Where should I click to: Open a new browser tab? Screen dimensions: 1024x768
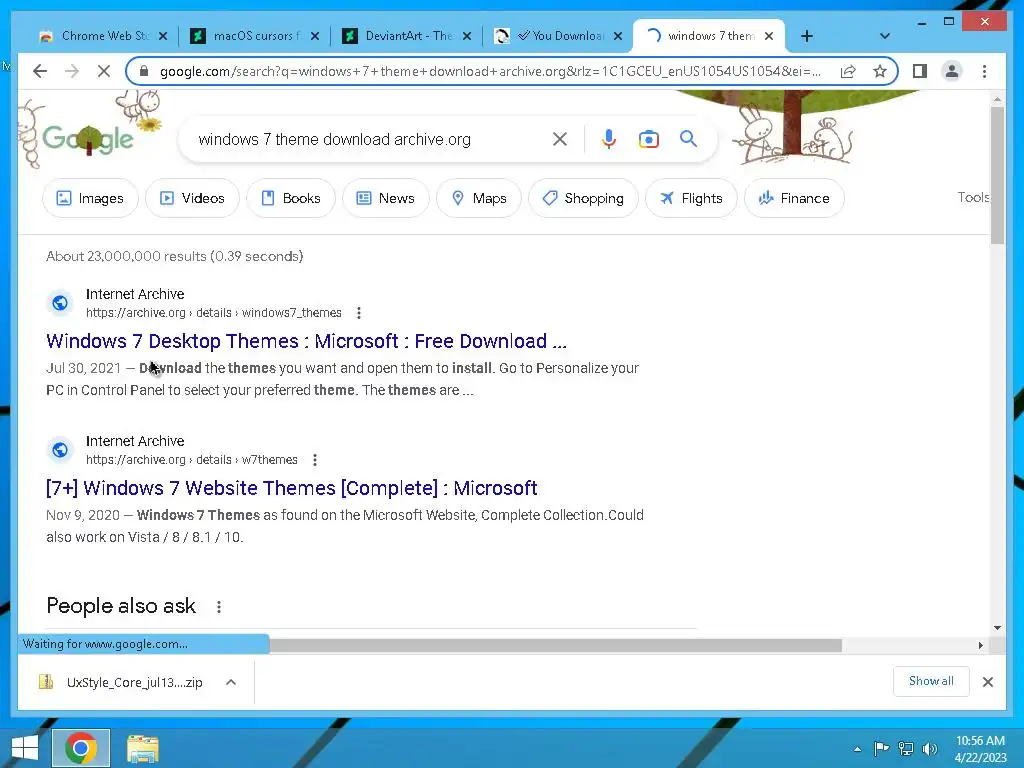pos(807,36)
